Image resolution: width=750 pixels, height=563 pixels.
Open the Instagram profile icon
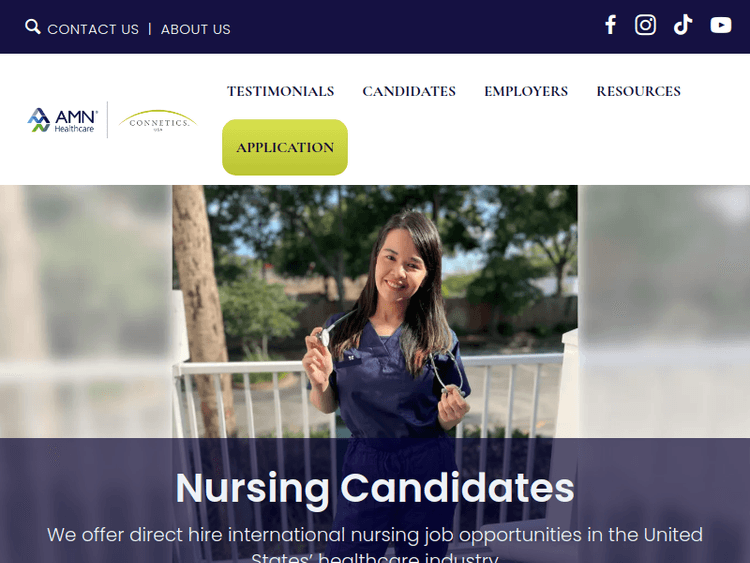[646, 25]
